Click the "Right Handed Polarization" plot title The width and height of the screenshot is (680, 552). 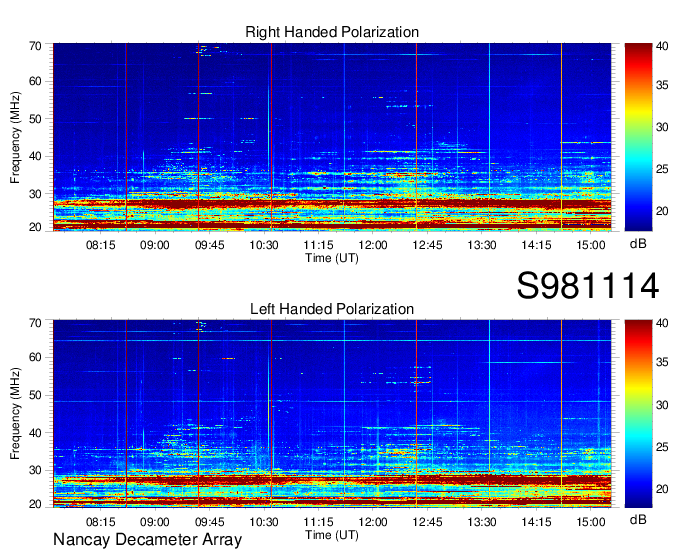(332, 32)
